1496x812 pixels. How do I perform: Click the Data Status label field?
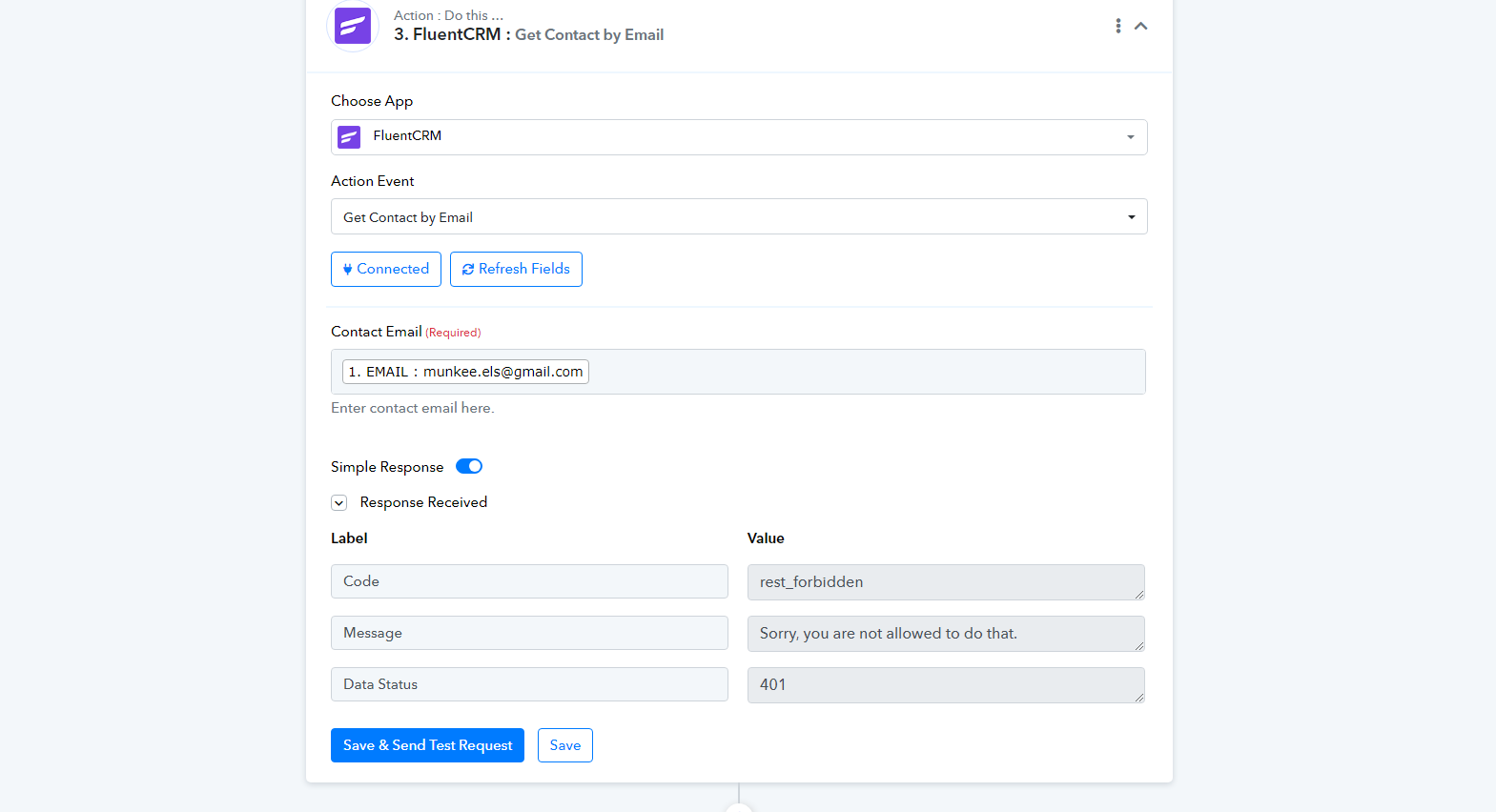click(x=529, y=684)
